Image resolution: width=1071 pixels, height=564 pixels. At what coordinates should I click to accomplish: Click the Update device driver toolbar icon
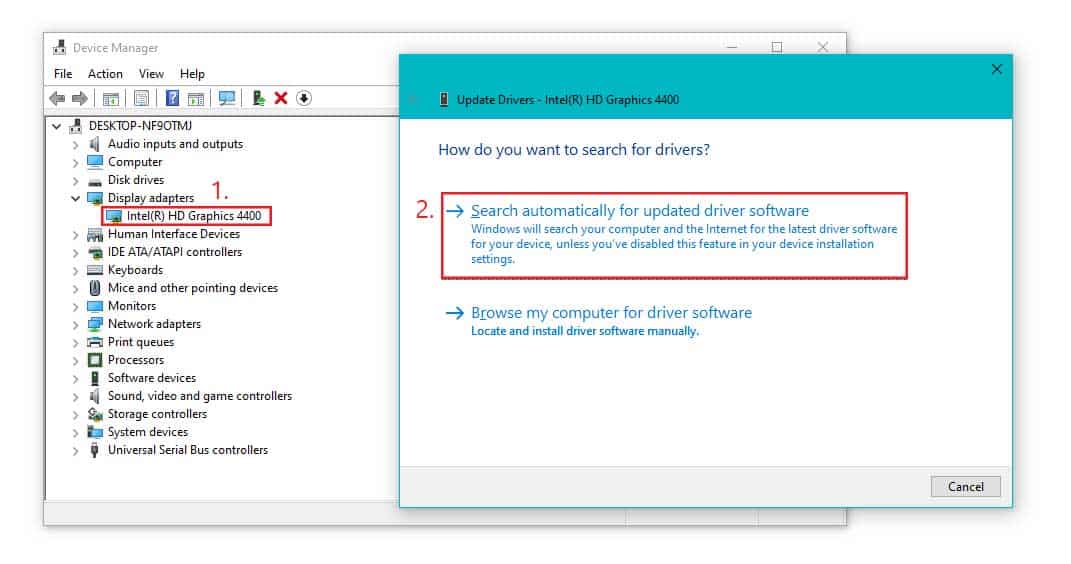(x=258, y=98)
